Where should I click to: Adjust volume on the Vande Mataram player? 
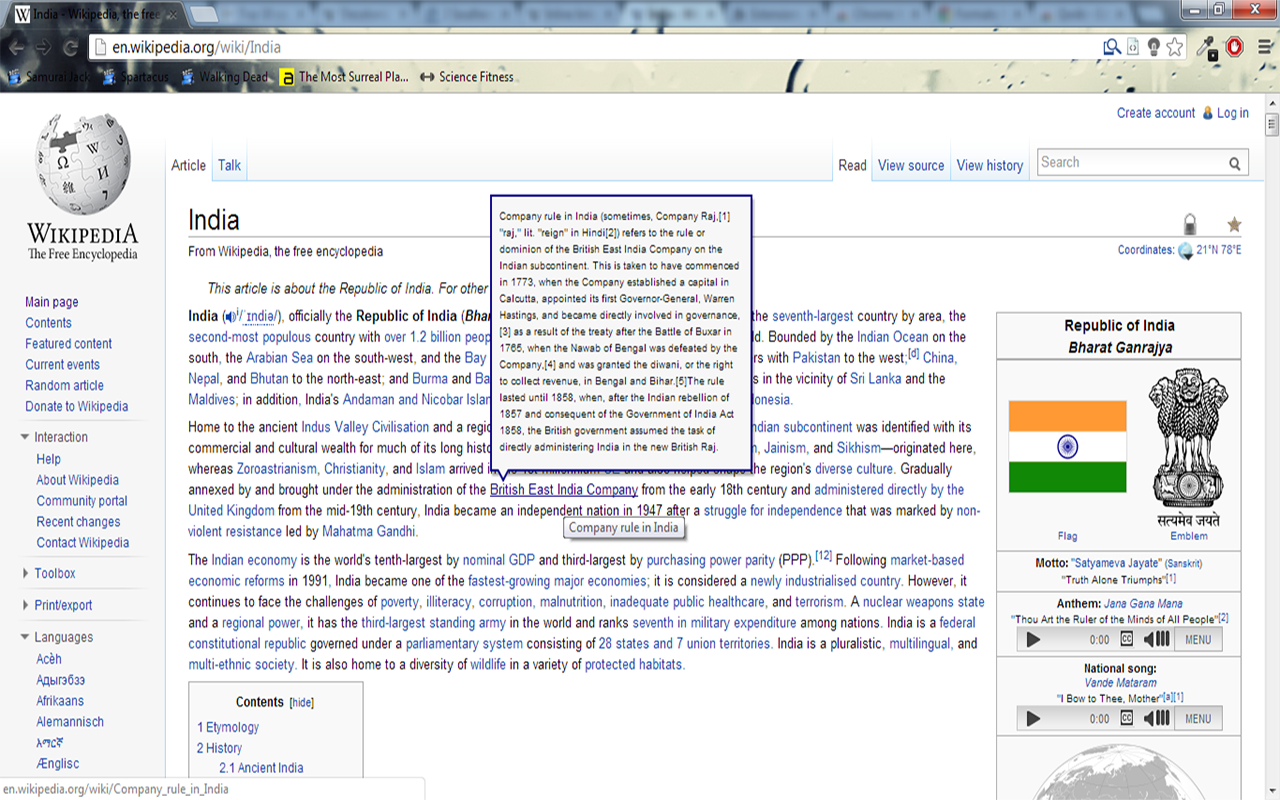[1157, 718]
